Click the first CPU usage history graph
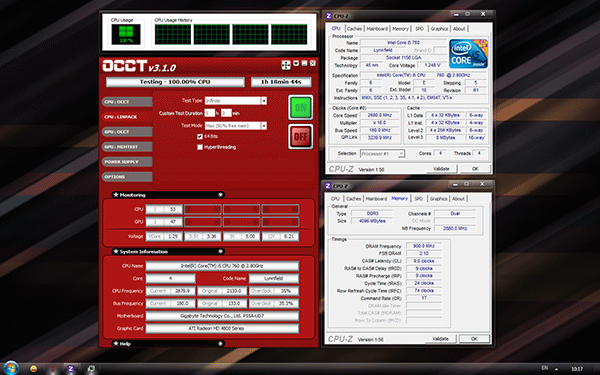 pos(173,34)
